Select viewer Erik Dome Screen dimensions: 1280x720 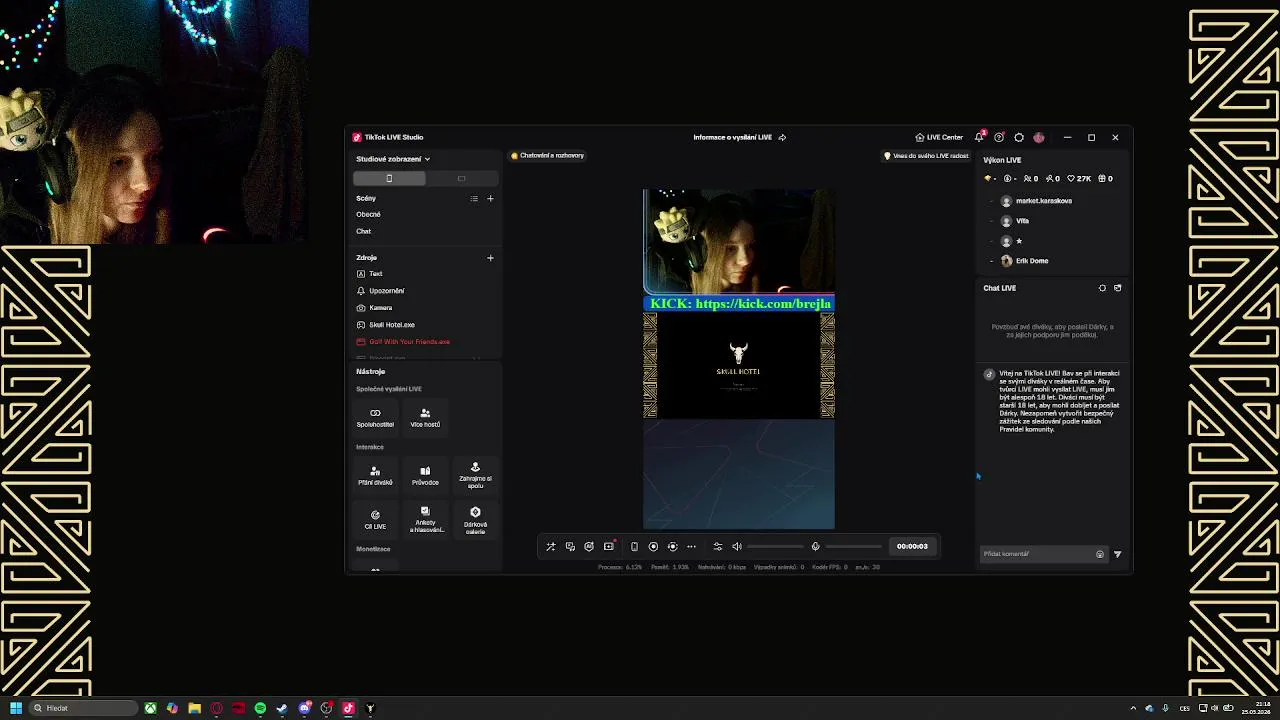tap(1025, 261)
